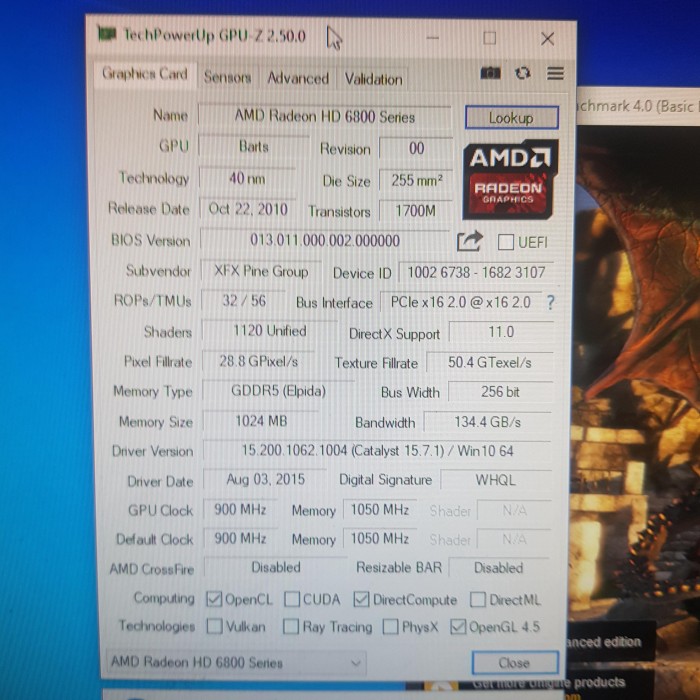
Task: Select the Validation tab
Action: tap(373, 79)
